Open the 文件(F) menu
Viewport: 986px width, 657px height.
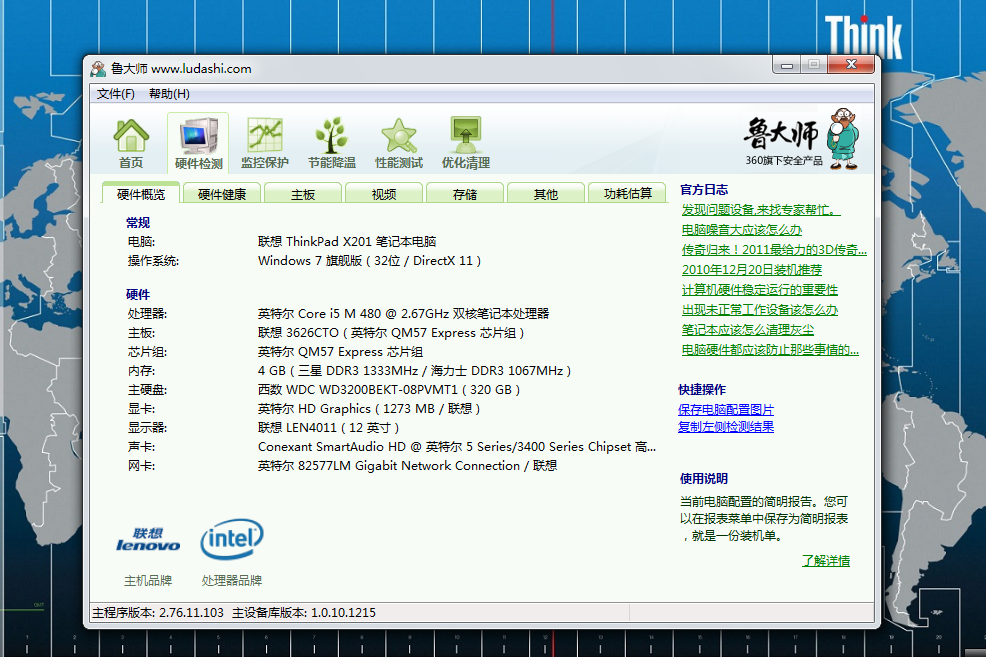[116, 94]
